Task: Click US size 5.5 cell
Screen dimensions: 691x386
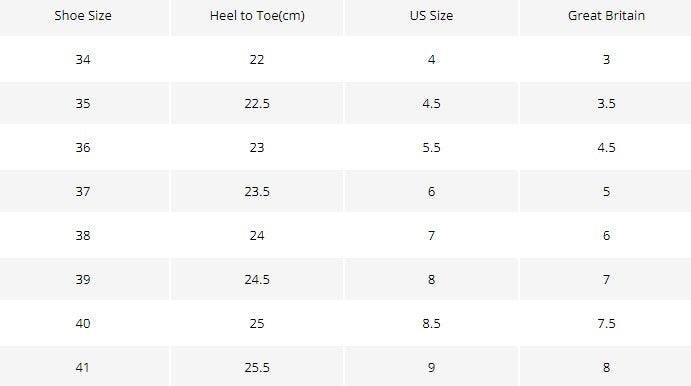Action: pos(431,148)
